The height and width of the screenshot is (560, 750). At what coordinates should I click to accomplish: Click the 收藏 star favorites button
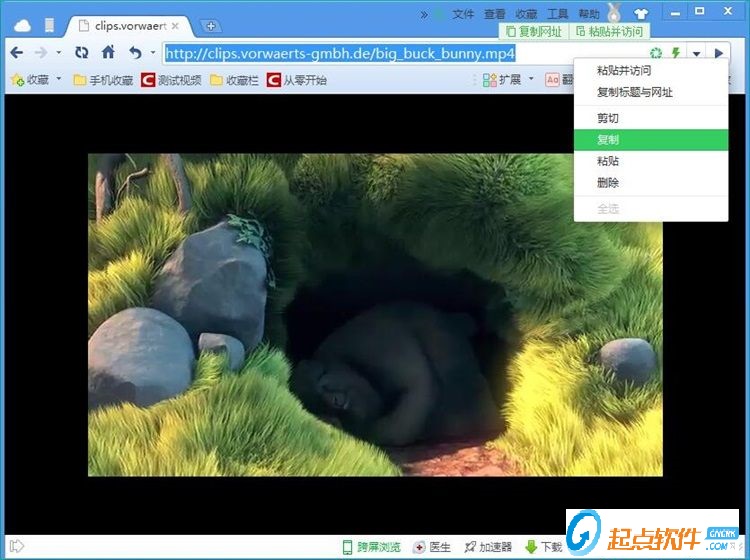click(30, 80)
